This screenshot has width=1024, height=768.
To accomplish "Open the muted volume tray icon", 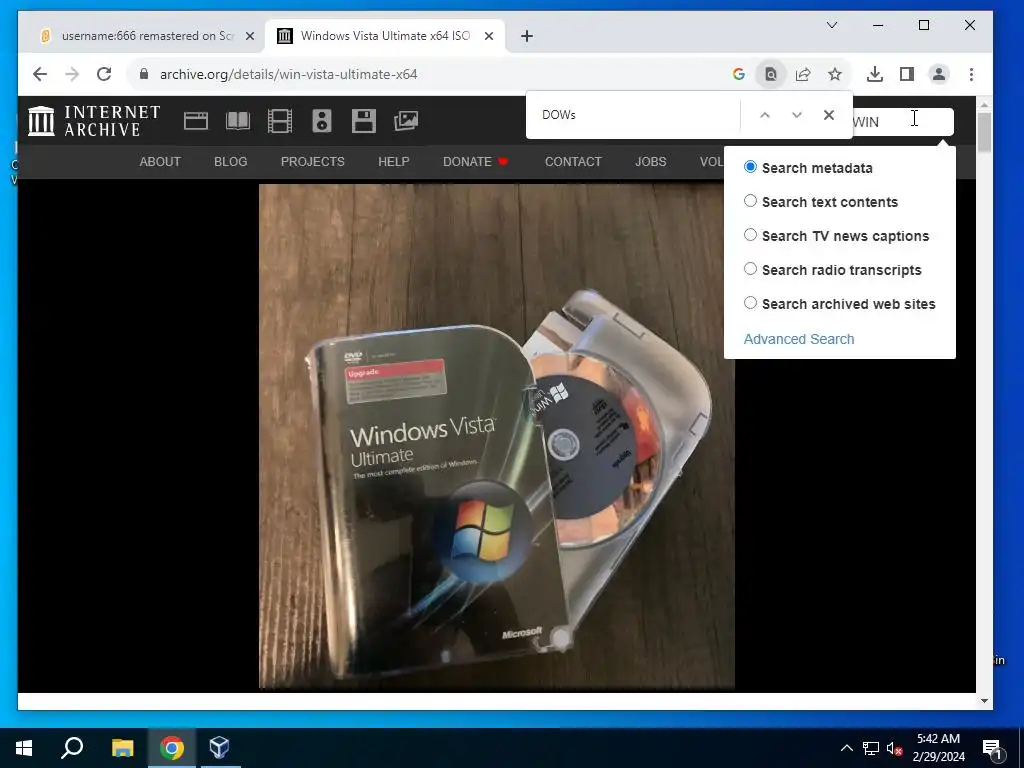I will (895, 748).
